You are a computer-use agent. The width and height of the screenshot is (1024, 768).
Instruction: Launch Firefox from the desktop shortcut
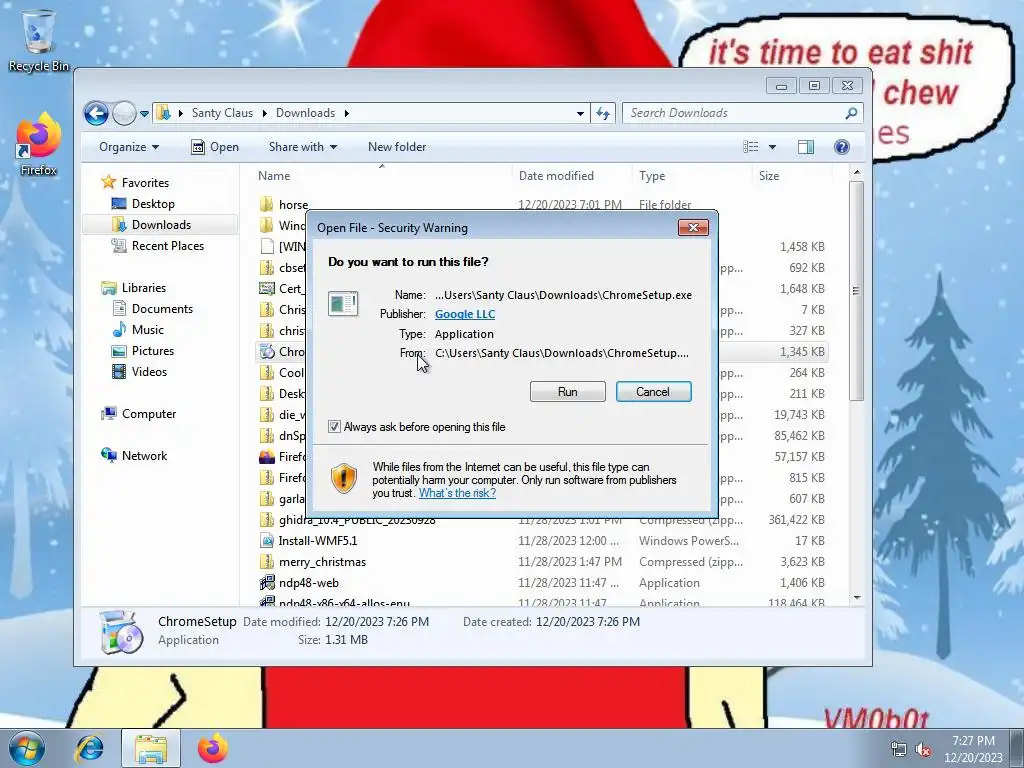39,144
